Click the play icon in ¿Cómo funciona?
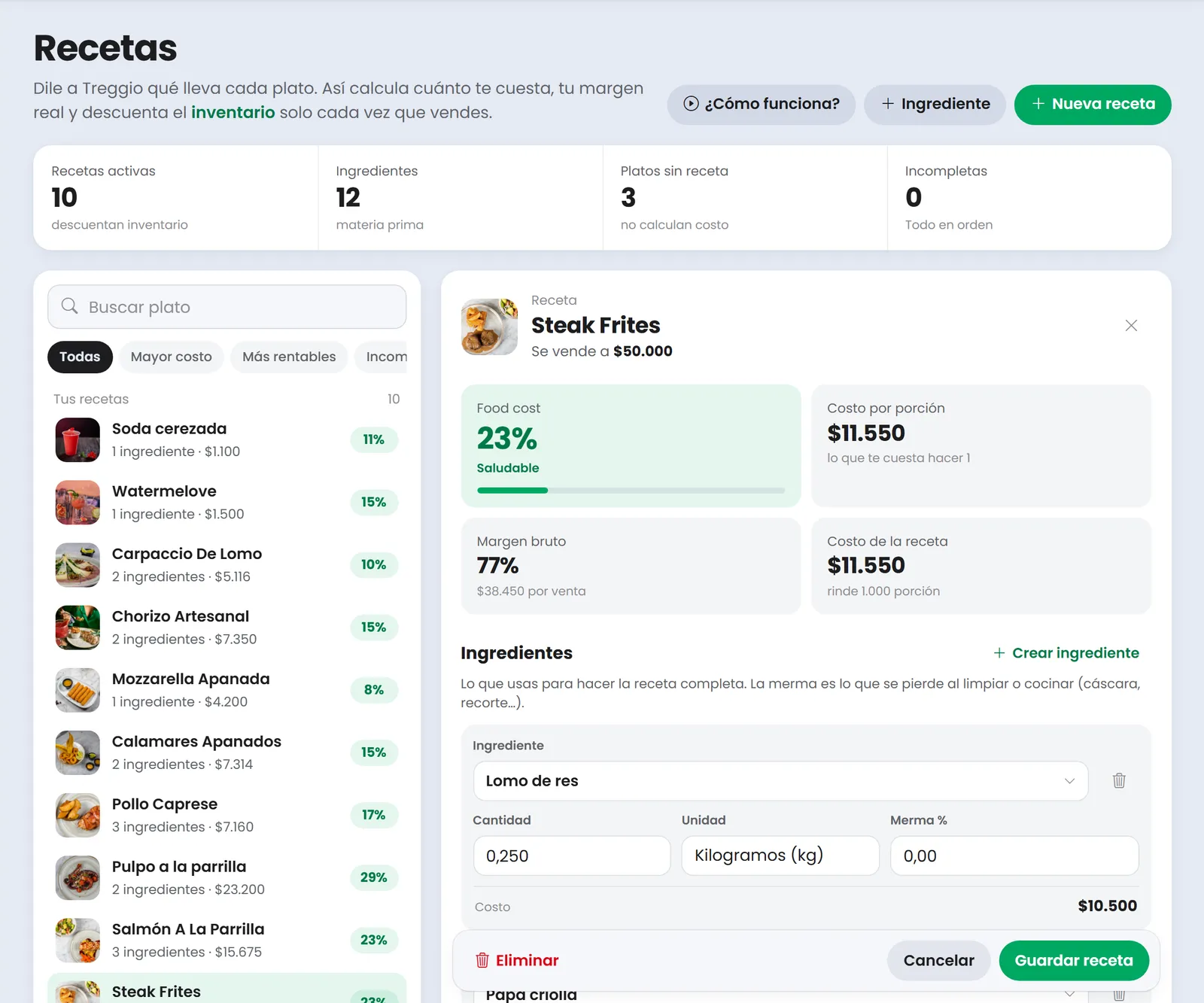The image size is (1204, 1003). pos(691,104)
